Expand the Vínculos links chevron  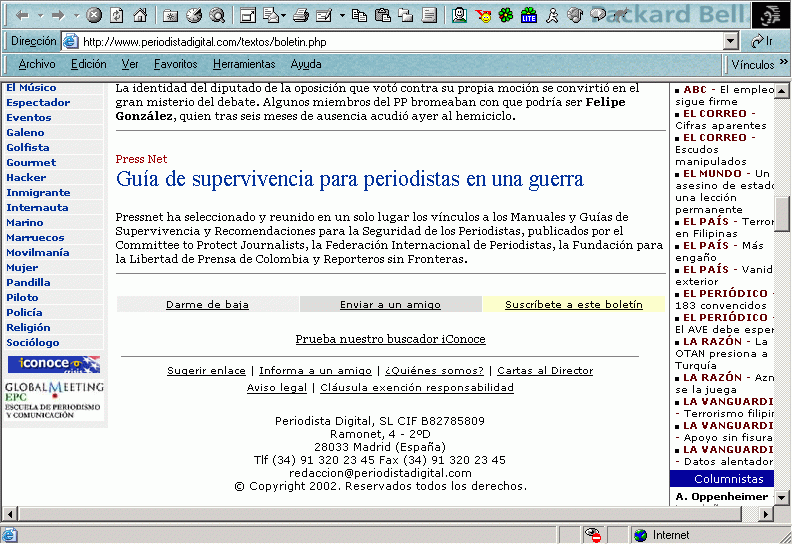pos(783,62)
